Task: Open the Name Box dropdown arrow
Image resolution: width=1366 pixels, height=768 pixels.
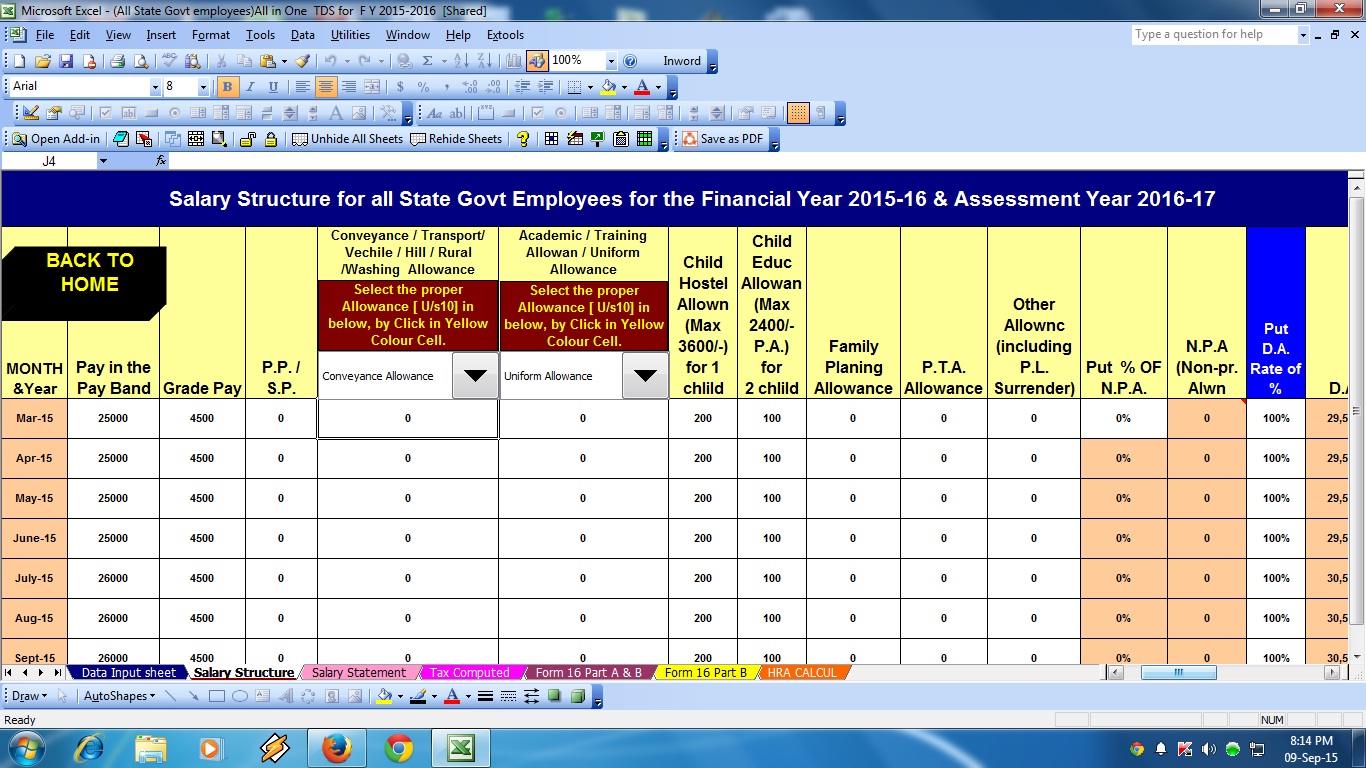Action: click(x=102, y=161)
